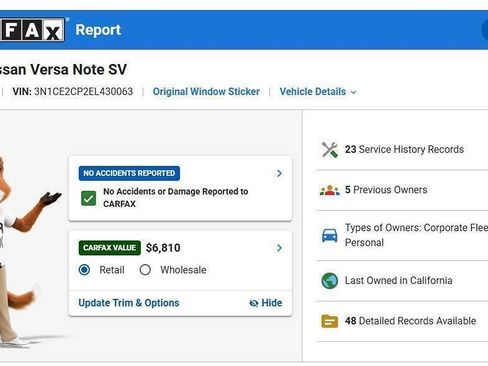Hide the CARFAX value card
This screenshot has width=488, height=366.
click(266, 303)
